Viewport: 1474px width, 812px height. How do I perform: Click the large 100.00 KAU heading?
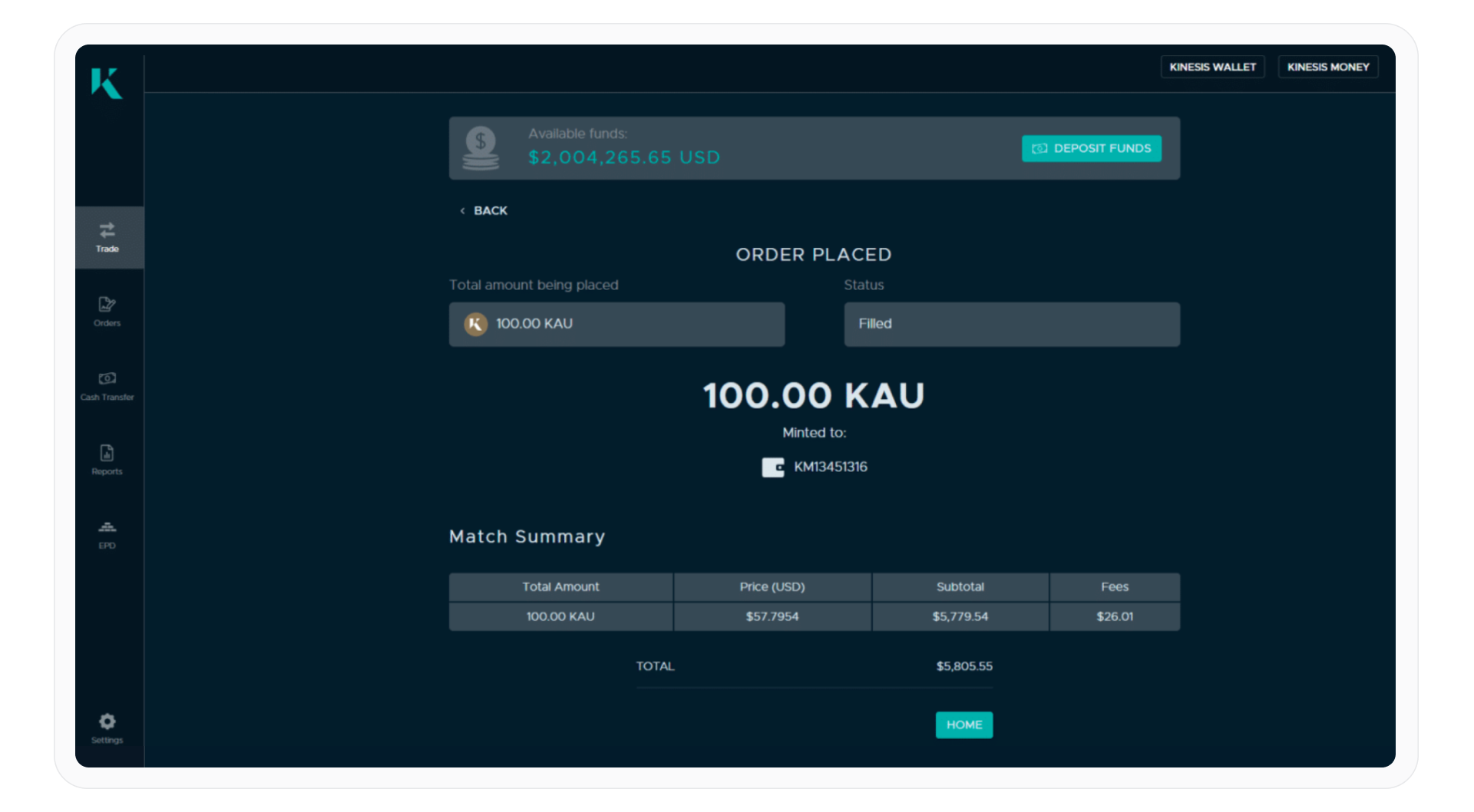click(814, 396)
